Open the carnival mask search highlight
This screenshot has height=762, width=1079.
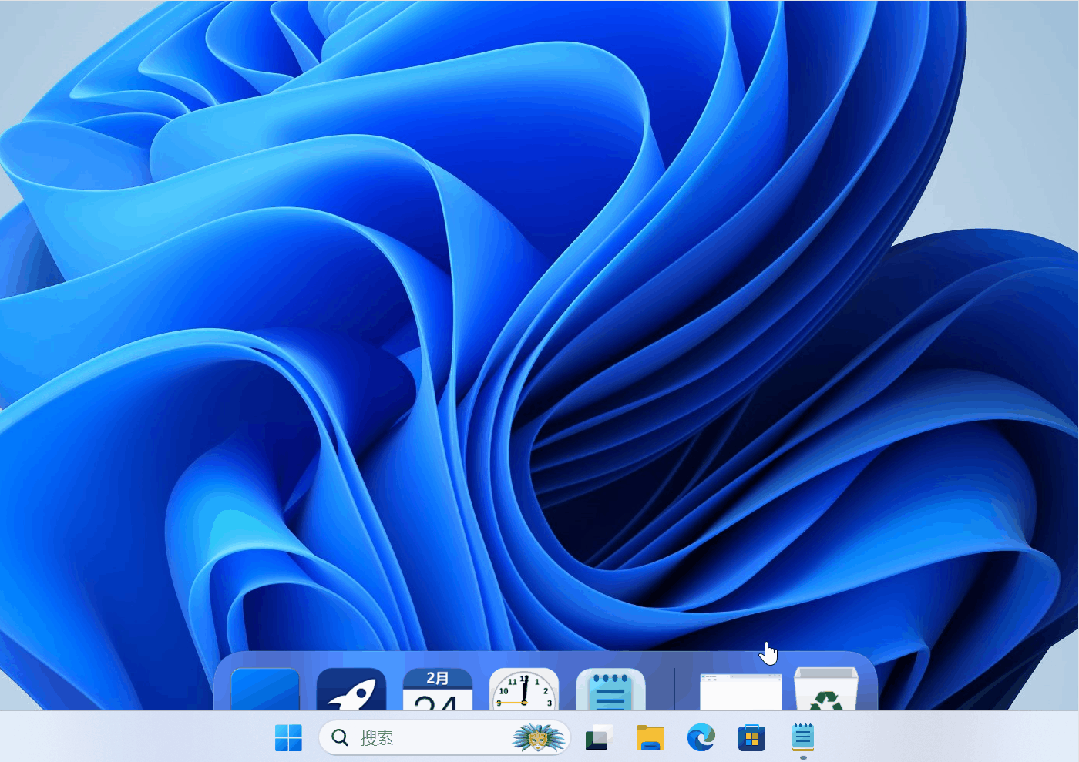click(x=539, y=738)
